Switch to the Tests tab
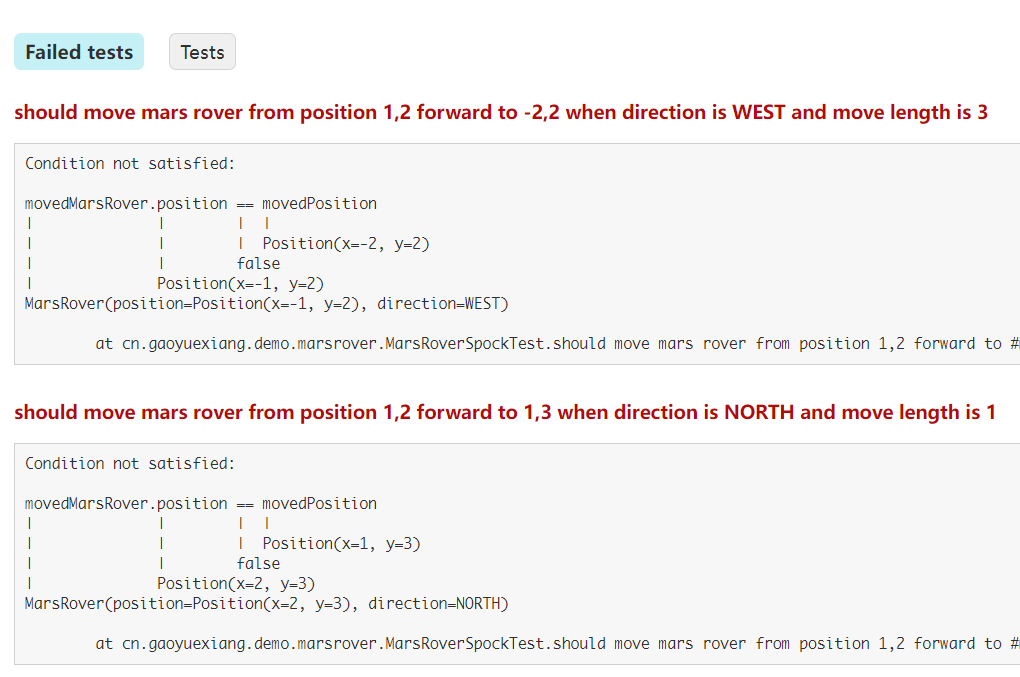Image resolution: width=1020 pixels, height=677 pixels. coord(202,51)
